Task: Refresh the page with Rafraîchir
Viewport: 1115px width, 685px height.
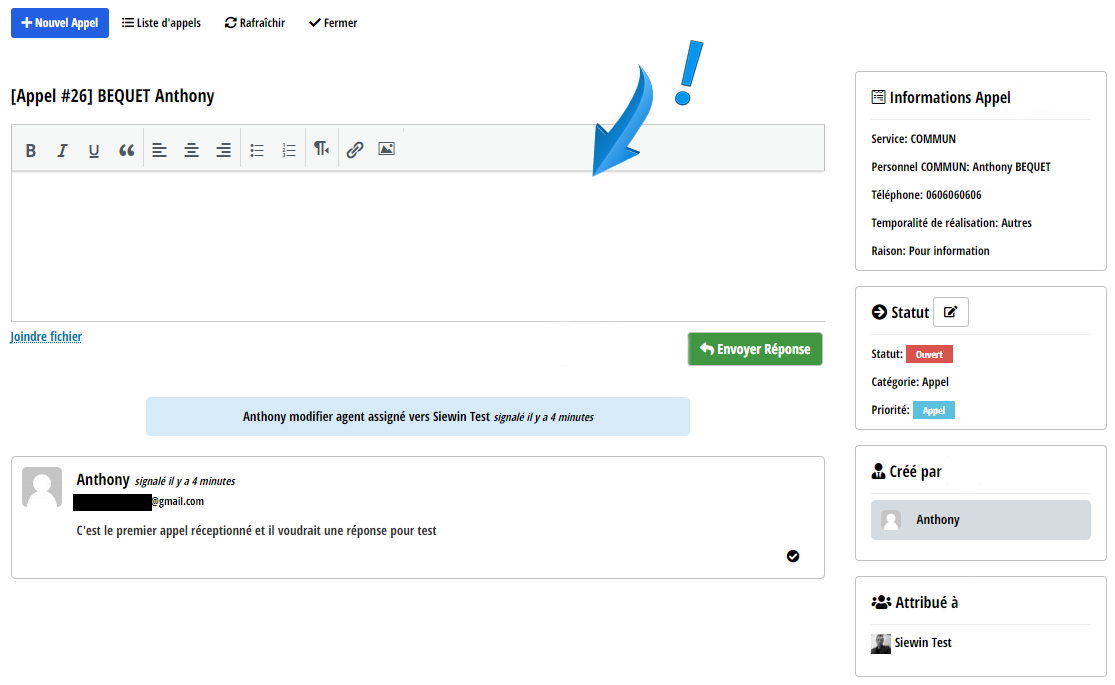Action: point(255,23)
